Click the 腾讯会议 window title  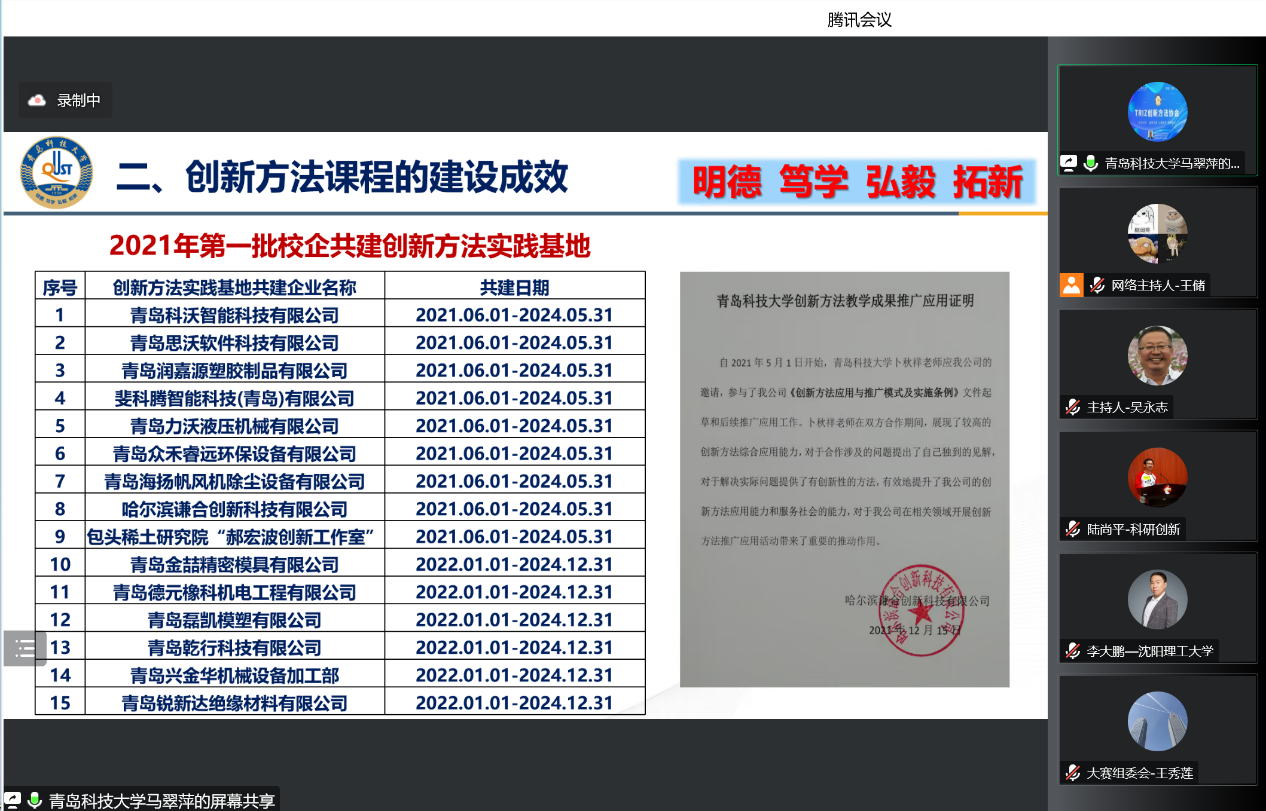(x=859, y=19)
